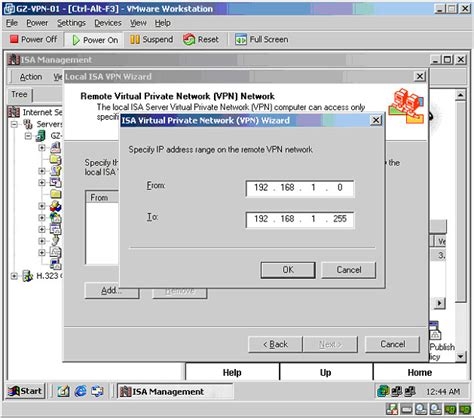Open the VMware Settings menu
Screen dimensions: 474x418
[x=71, y=23]
